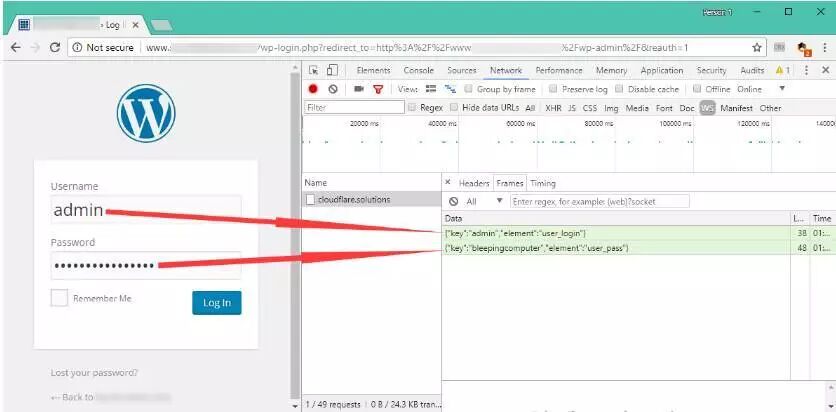Open the Online throttling dropdown
836x412 pixels.
click(x=761, y=89)
